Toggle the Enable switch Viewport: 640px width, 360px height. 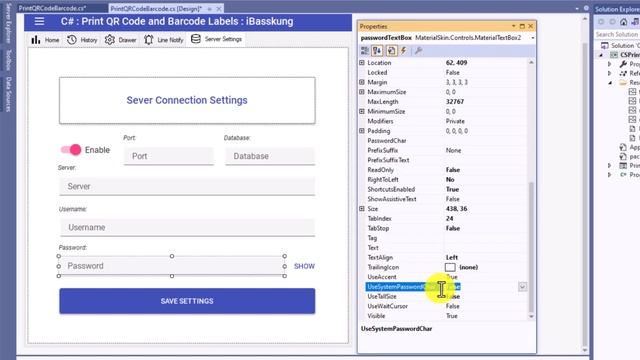(71, 150)
